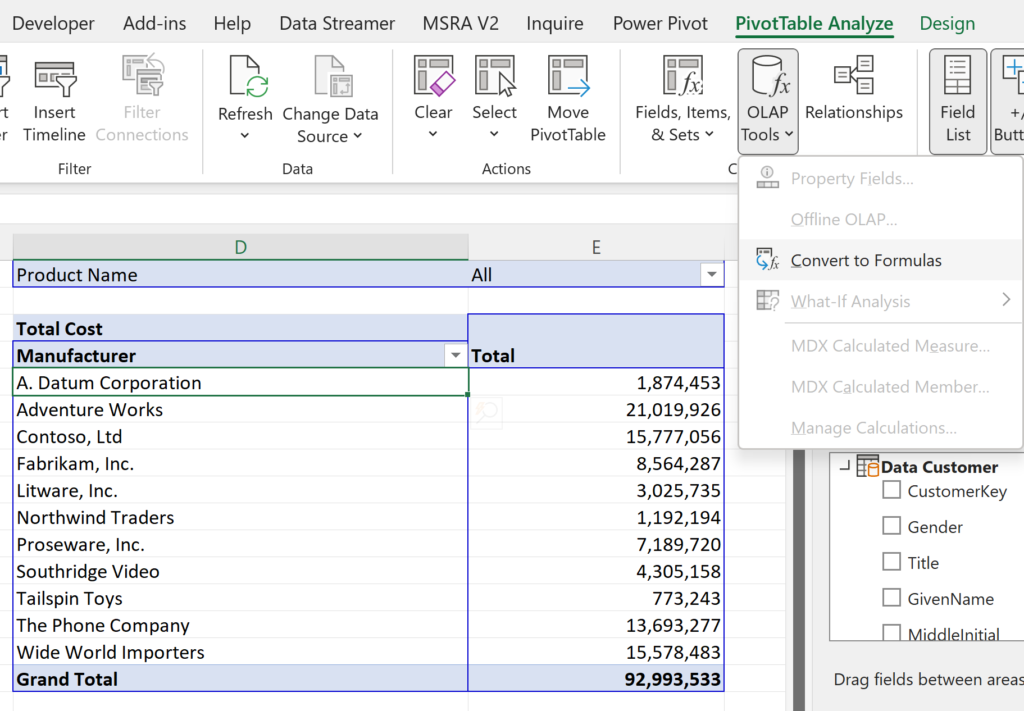Tick the GivenName field checkbox
The image size is (1024, 711).
point(891,598)
